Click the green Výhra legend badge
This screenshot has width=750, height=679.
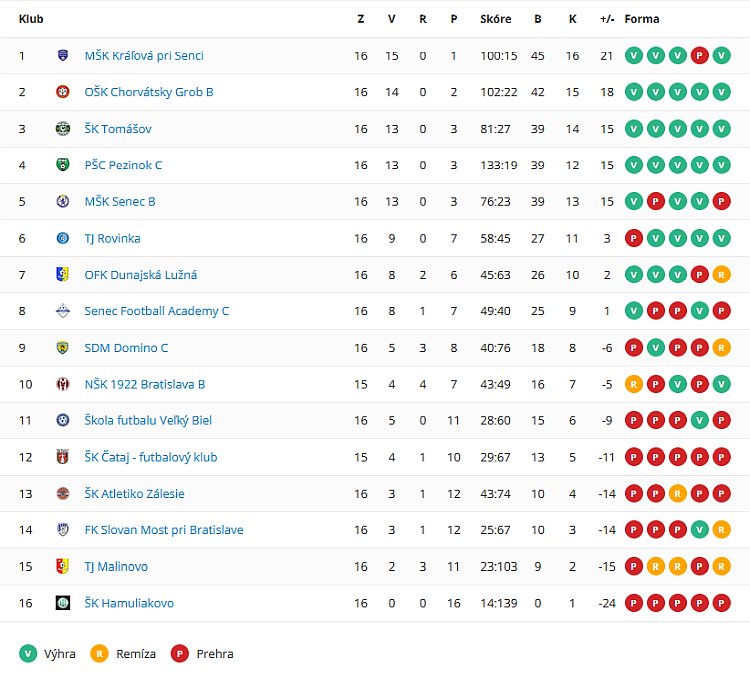(28, 654)
